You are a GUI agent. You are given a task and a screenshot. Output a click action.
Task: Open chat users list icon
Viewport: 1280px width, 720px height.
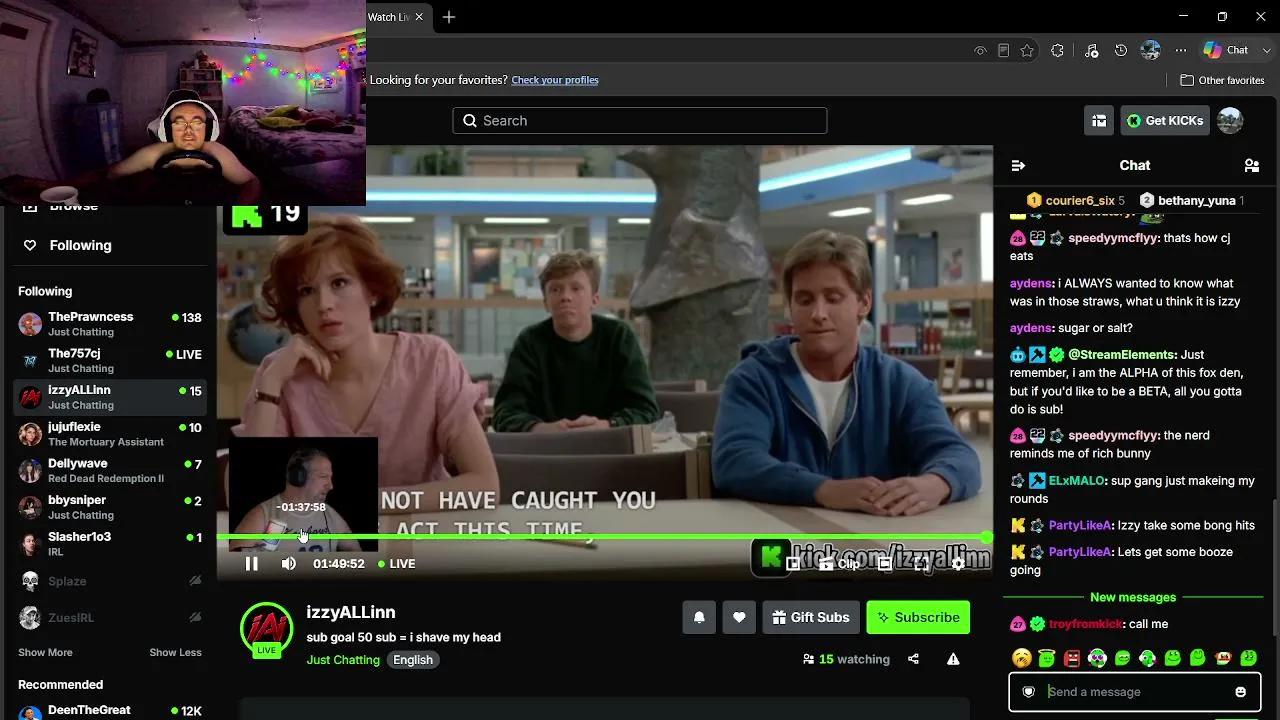[1251, 166]
